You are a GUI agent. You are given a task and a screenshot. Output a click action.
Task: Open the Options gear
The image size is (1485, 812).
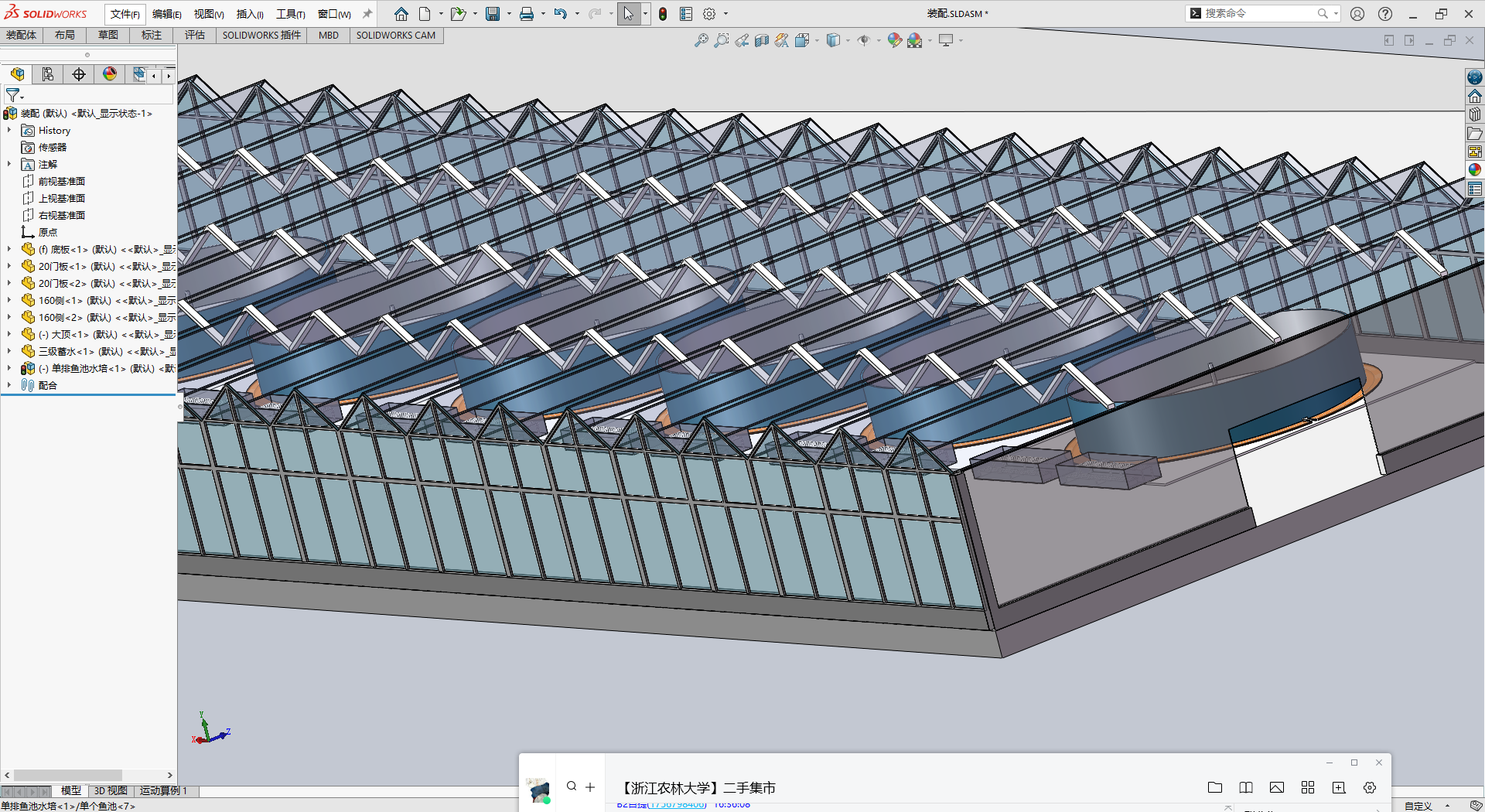coord(709,14)
